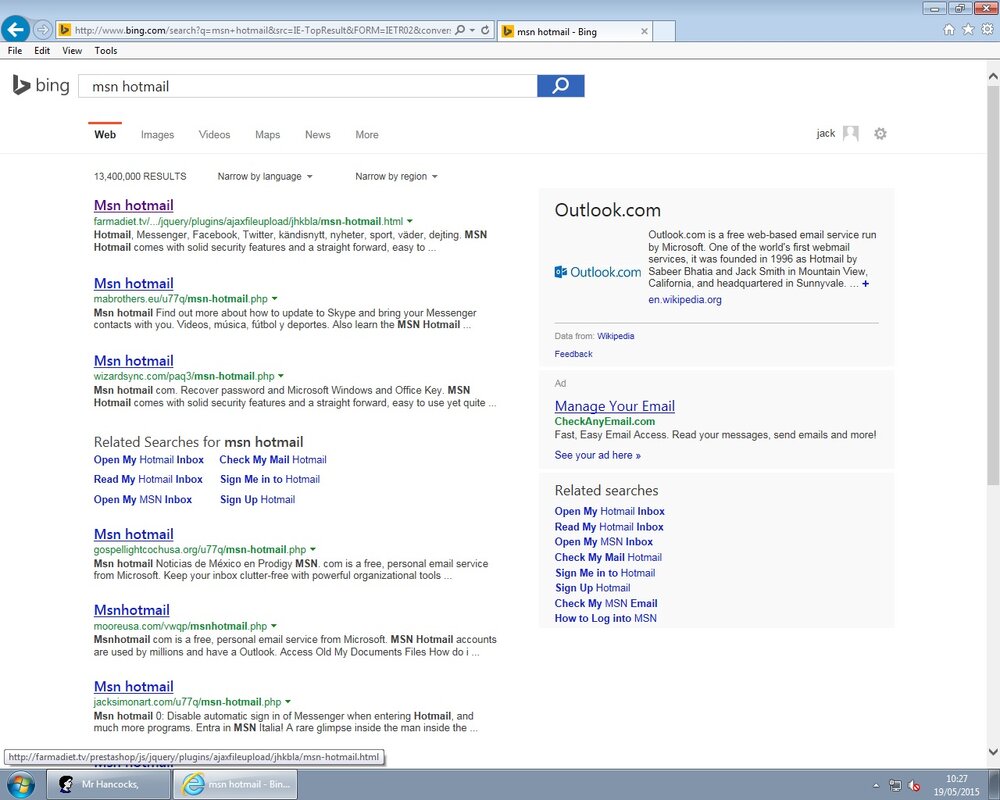Click the vertical scrollbar thumb
This screenshot has width=1000, height=800.
[993, 284]
